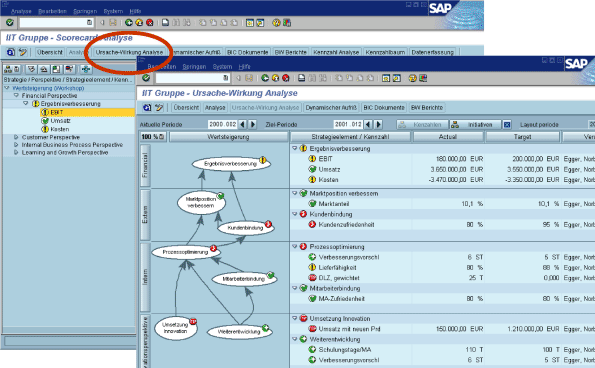Open Analyse menu in Scorecard window
The image size is (595, 368).
pos(21,11)
